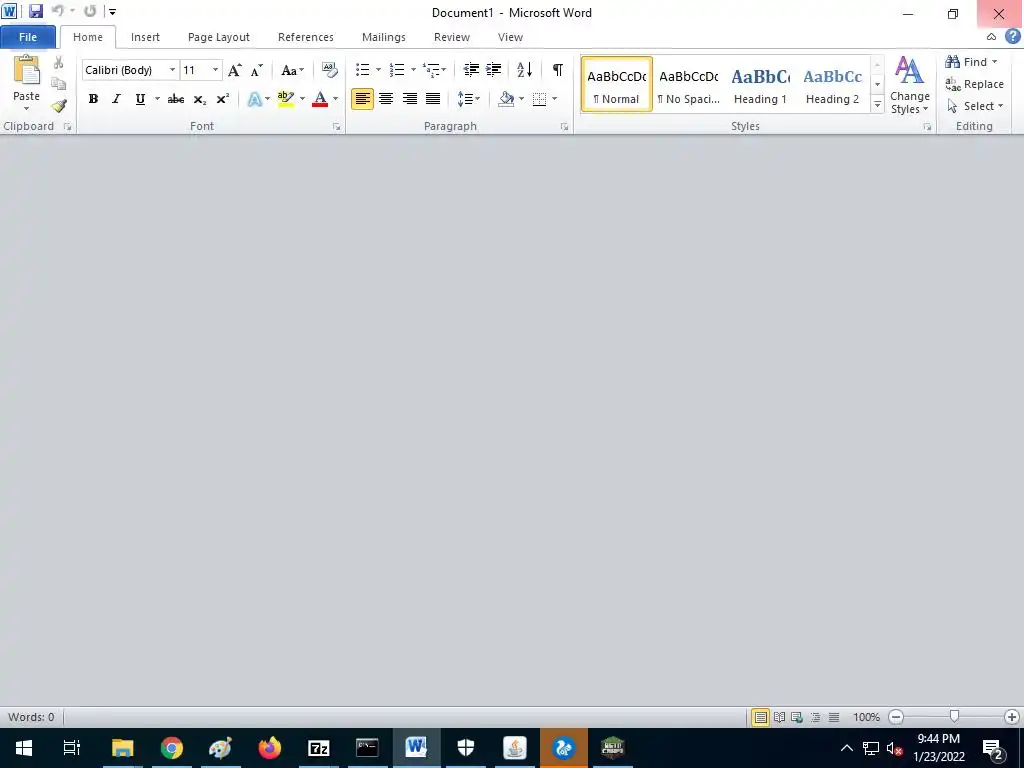Click the Save icon in Quick Access Toolbar
The height and width of the screenshot is (768, 1024).
tap(35, 11)
